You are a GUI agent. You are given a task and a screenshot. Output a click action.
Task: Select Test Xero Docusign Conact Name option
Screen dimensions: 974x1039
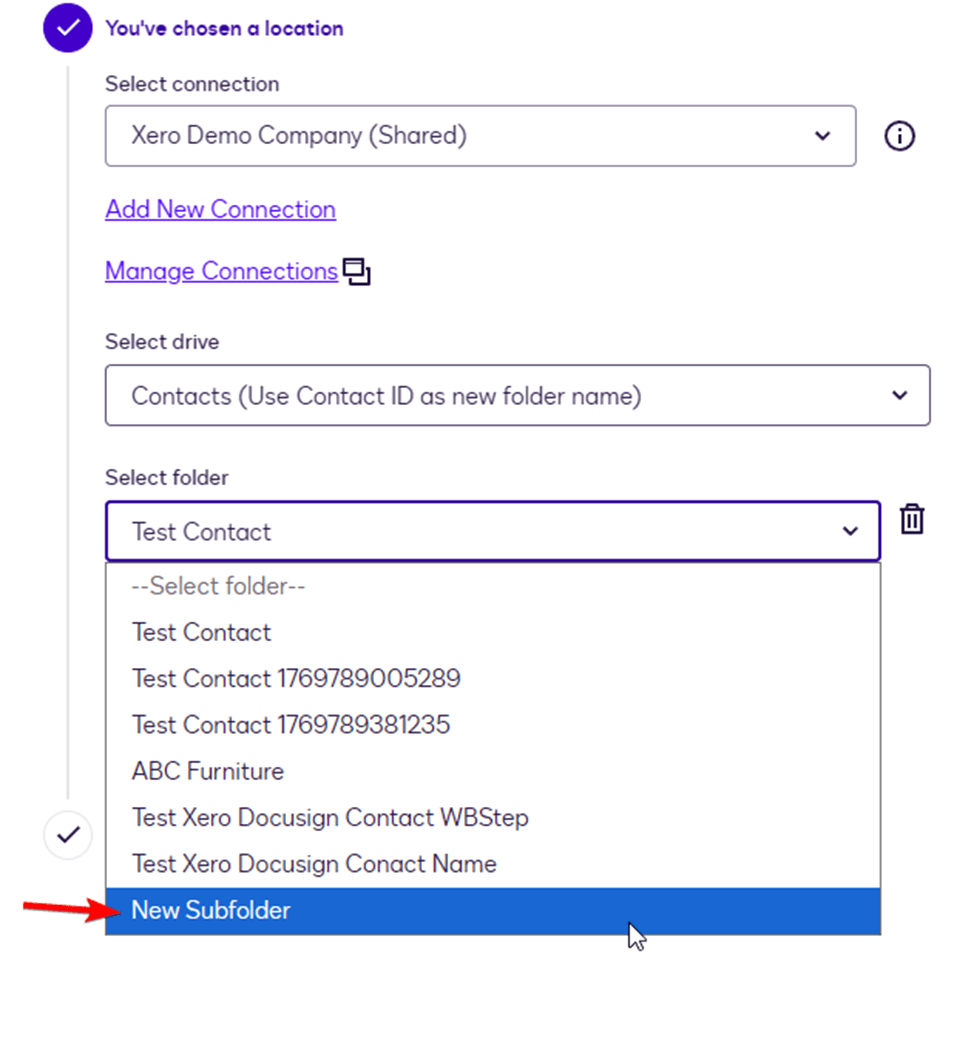314,864
